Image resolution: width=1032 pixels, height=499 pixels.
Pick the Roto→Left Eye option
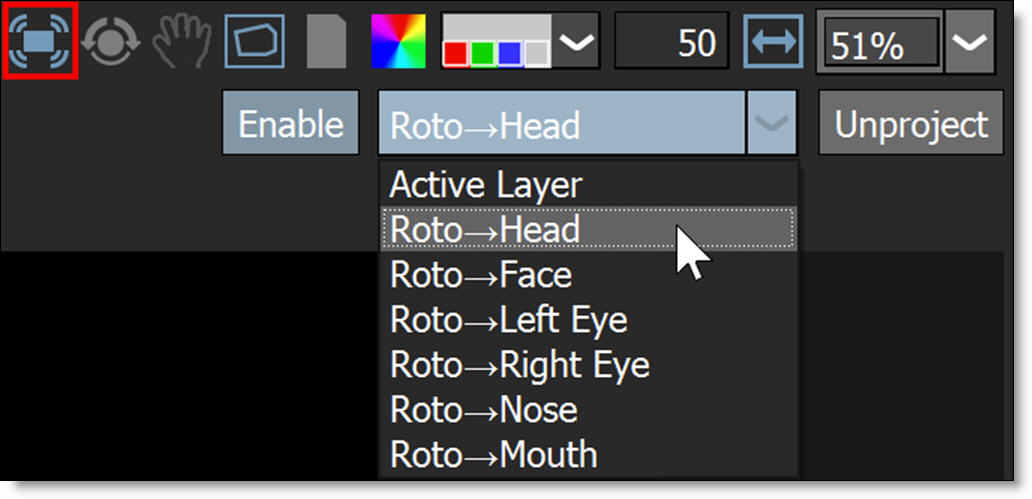coord(508,320)
